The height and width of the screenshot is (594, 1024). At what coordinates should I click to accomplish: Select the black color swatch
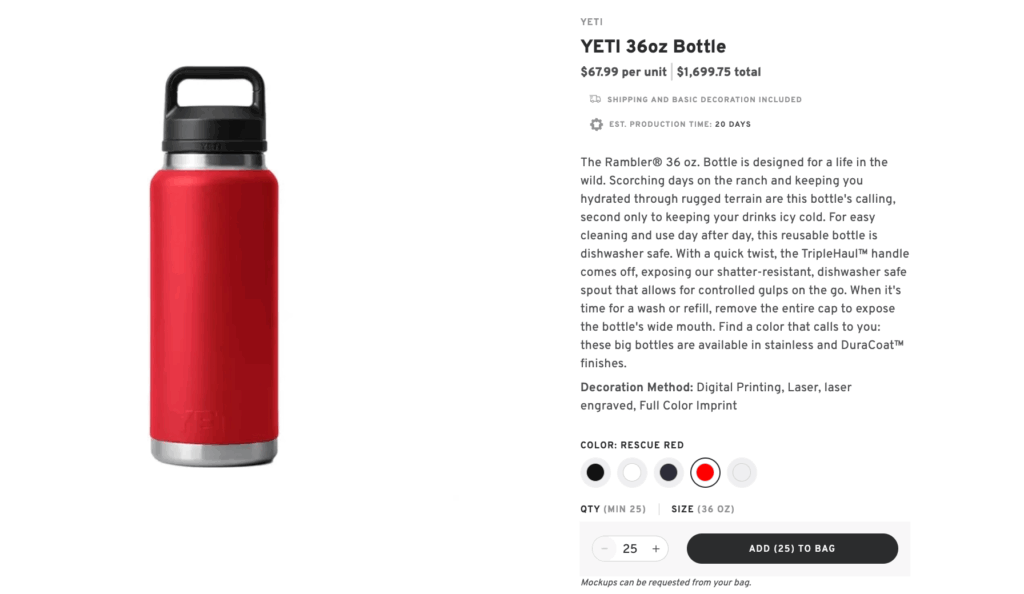(x=595, y=471)
